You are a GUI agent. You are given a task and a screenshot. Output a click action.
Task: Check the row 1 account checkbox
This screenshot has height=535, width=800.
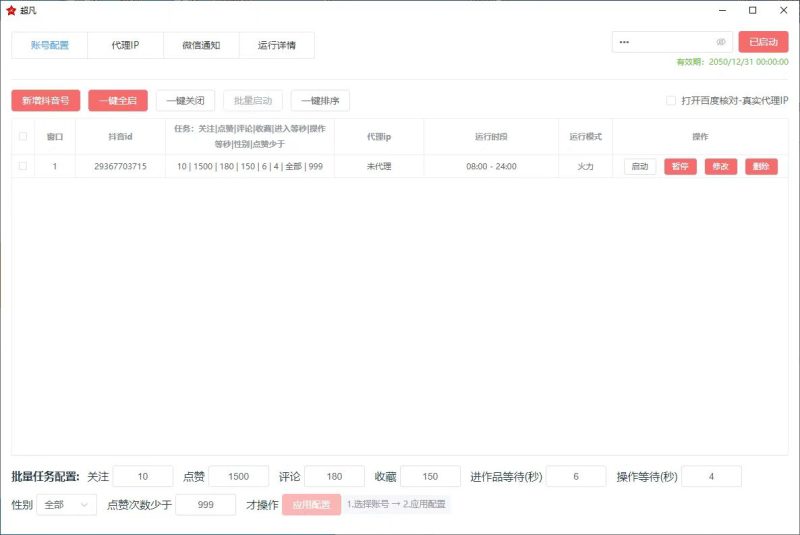point(23,166)
